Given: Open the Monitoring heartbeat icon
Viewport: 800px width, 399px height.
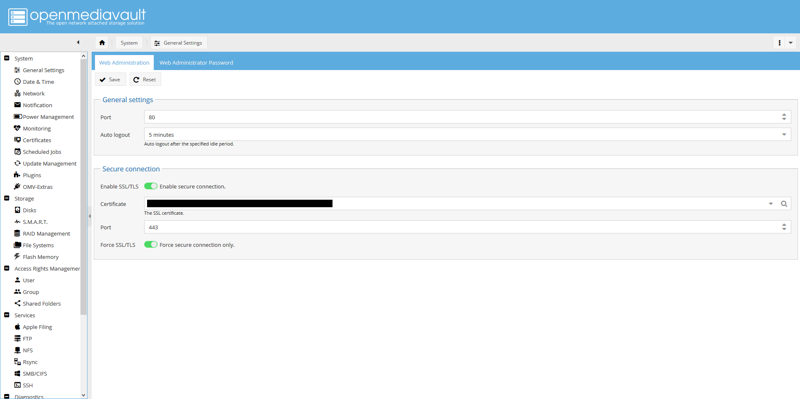Looking at the screenshot, I should (x=17, y=129).
